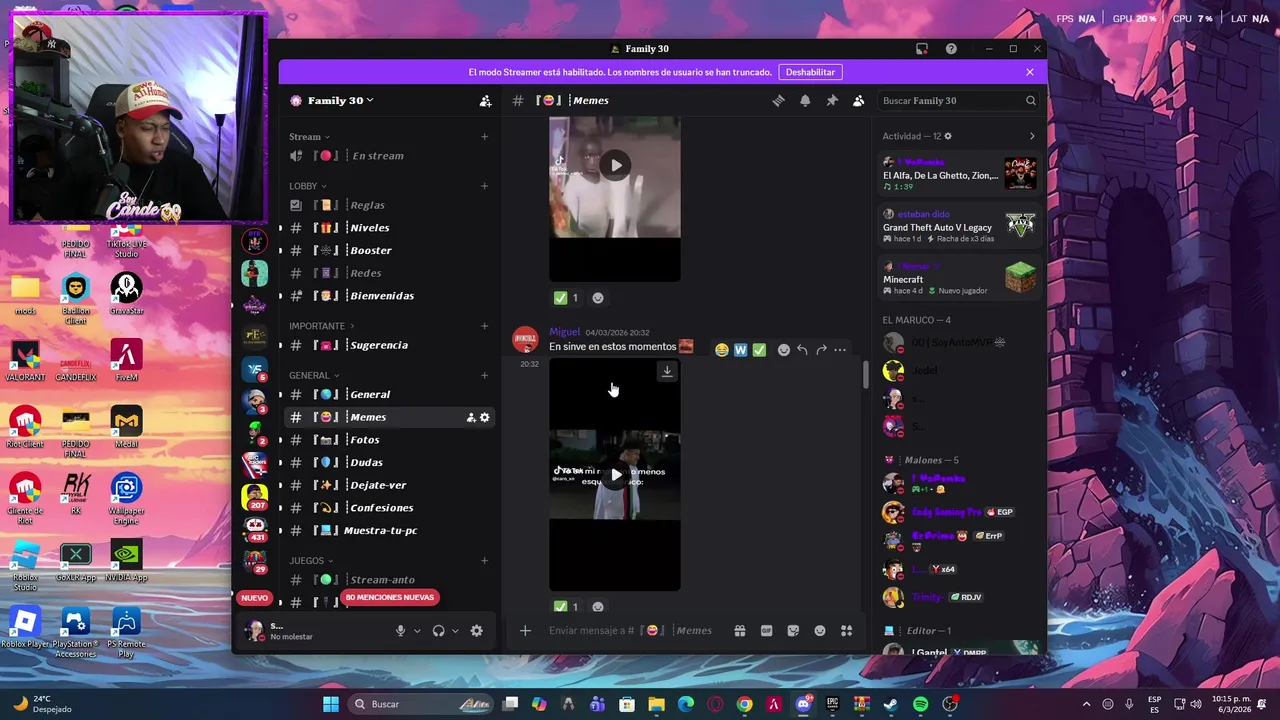Viewport: 1280px width, 720px height.
Task: Open the Sugerencia channel
Action: [390, 345]
